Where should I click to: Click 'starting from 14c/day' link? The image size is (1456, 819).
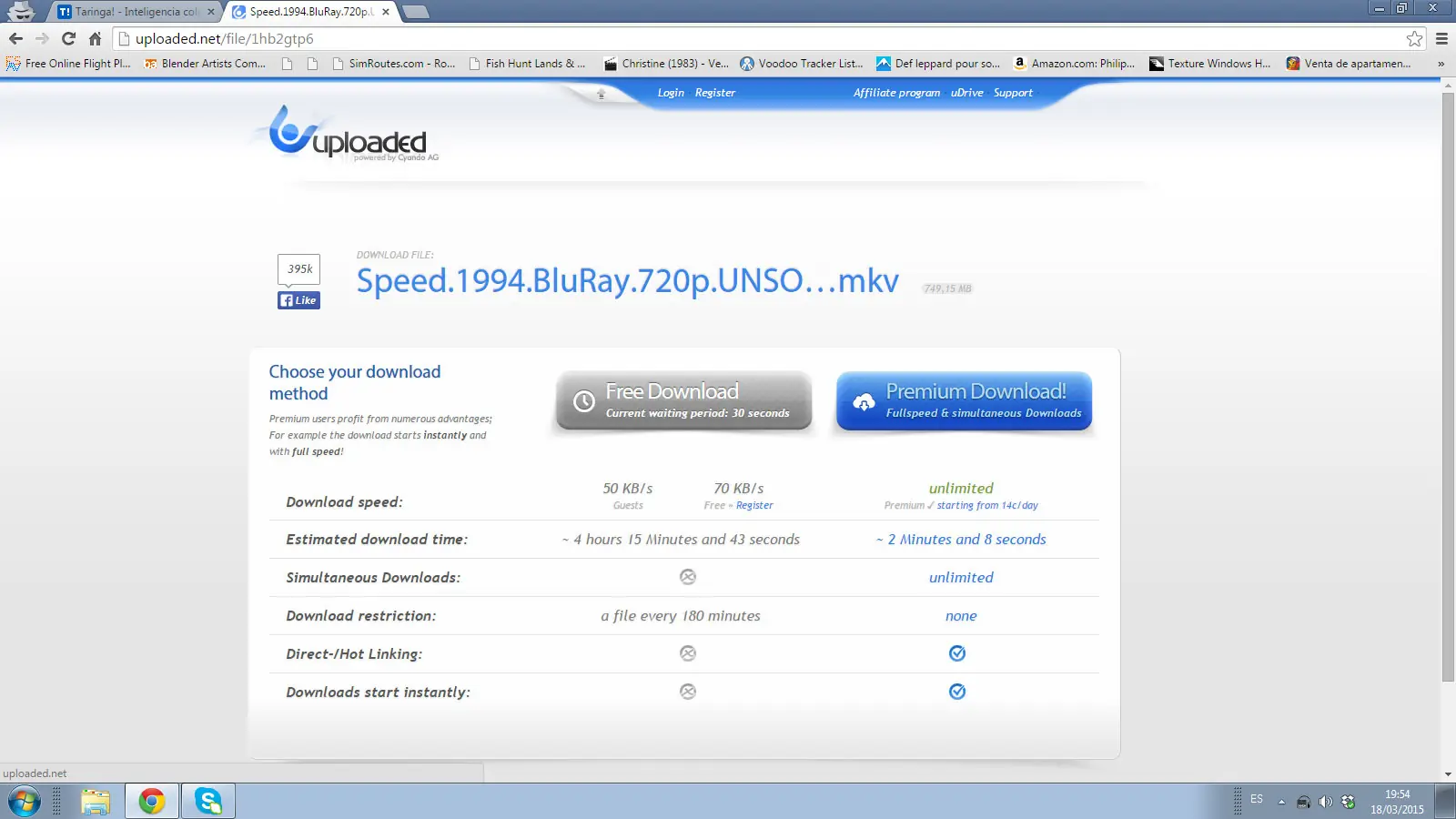987,506
